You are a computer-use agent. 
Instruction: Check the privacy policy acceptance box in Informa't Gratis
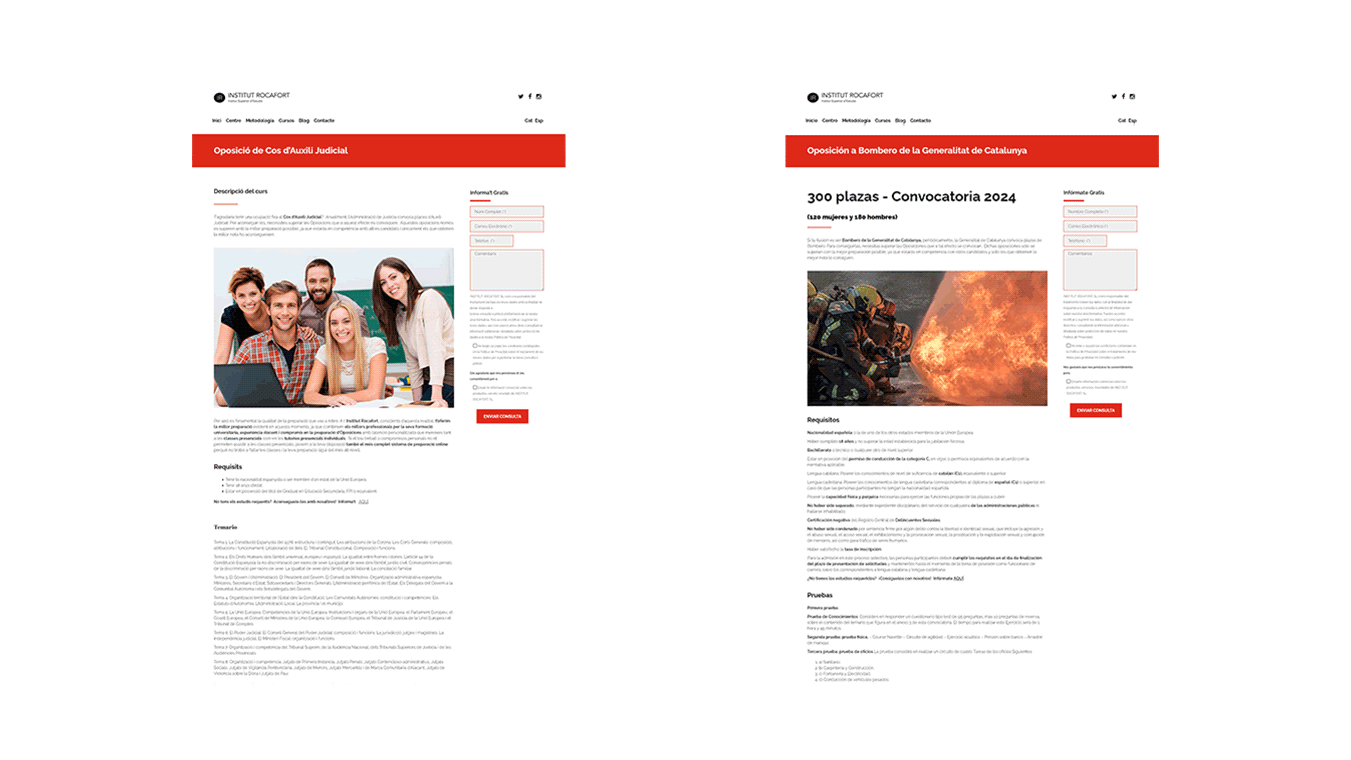click(x=475, y=346)
